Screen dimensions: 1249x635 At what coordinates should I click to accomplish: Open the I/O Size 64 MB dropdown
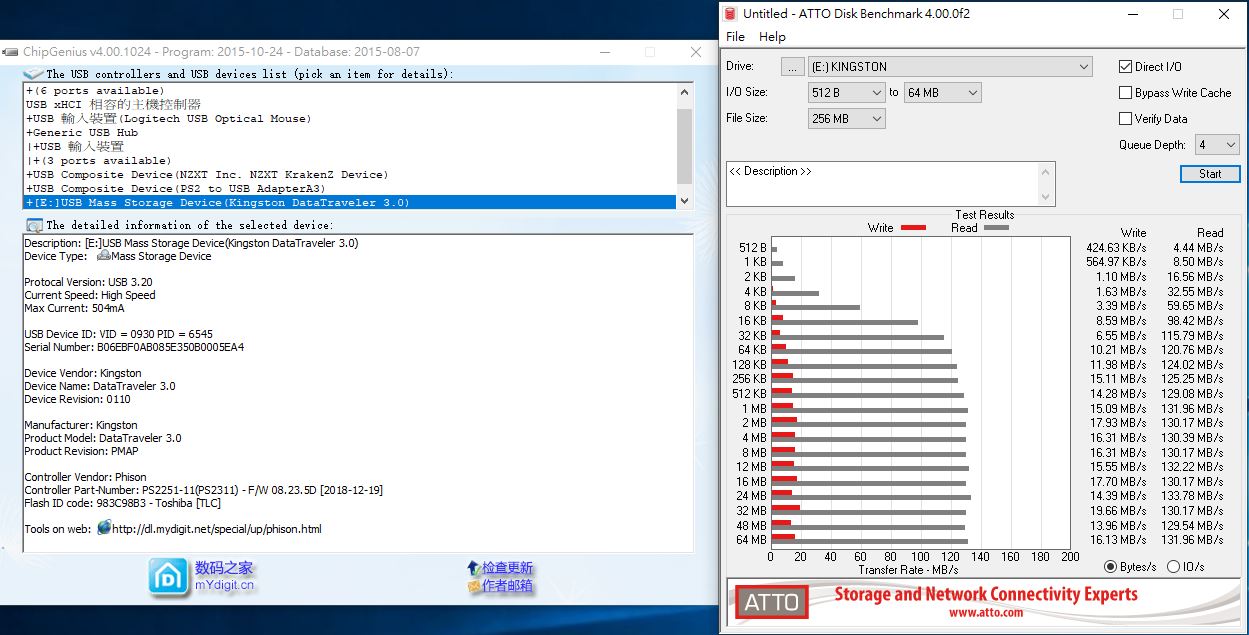[942, 93]
